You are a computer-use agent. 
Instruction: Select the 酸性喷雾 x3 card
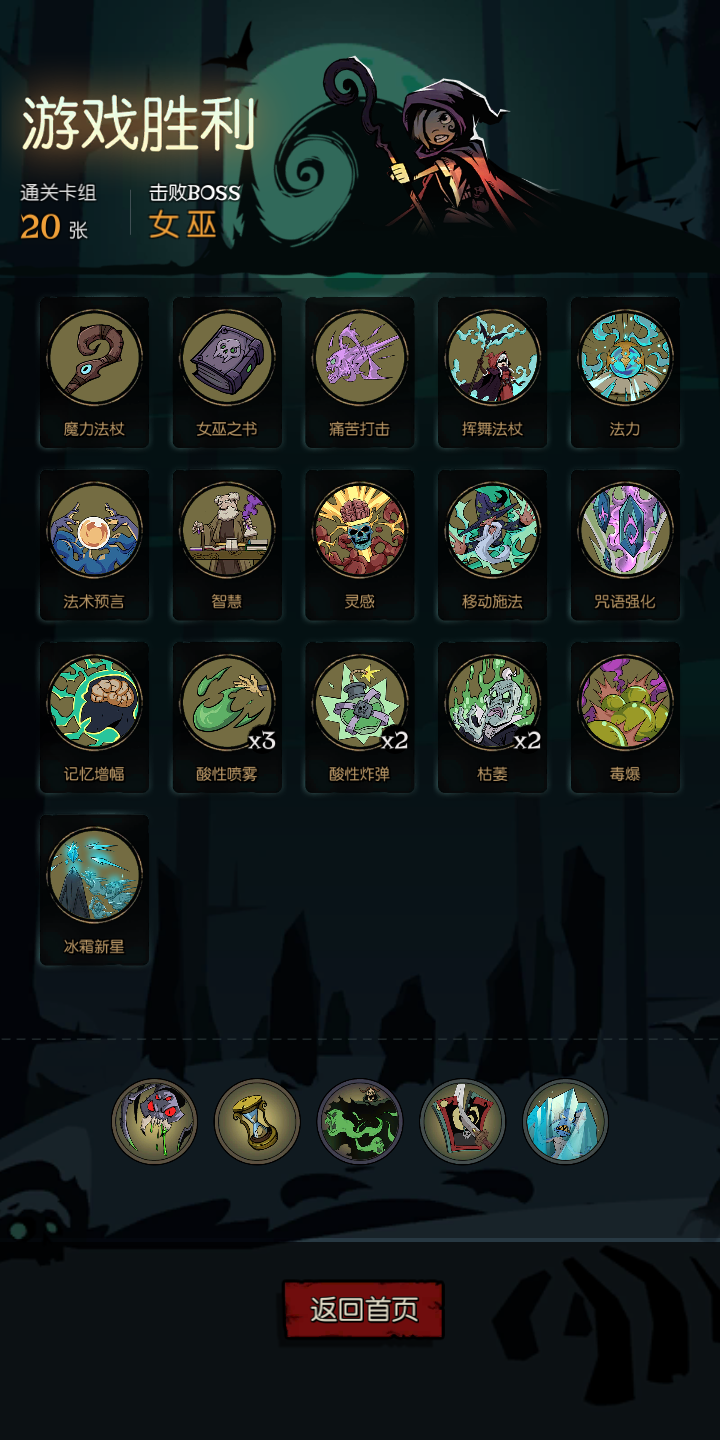pos(227,717)
